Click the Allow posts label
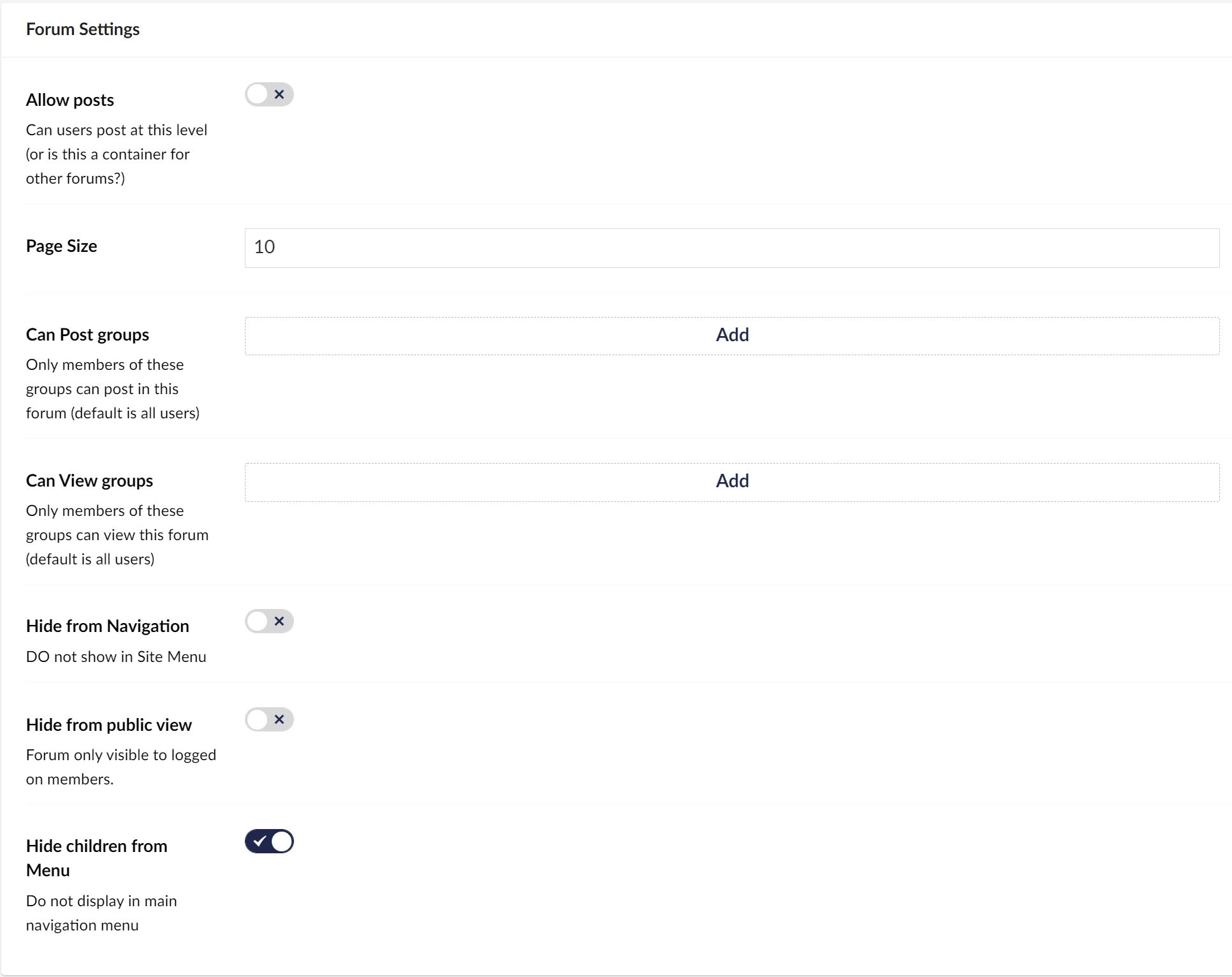 tap(70, 99)
